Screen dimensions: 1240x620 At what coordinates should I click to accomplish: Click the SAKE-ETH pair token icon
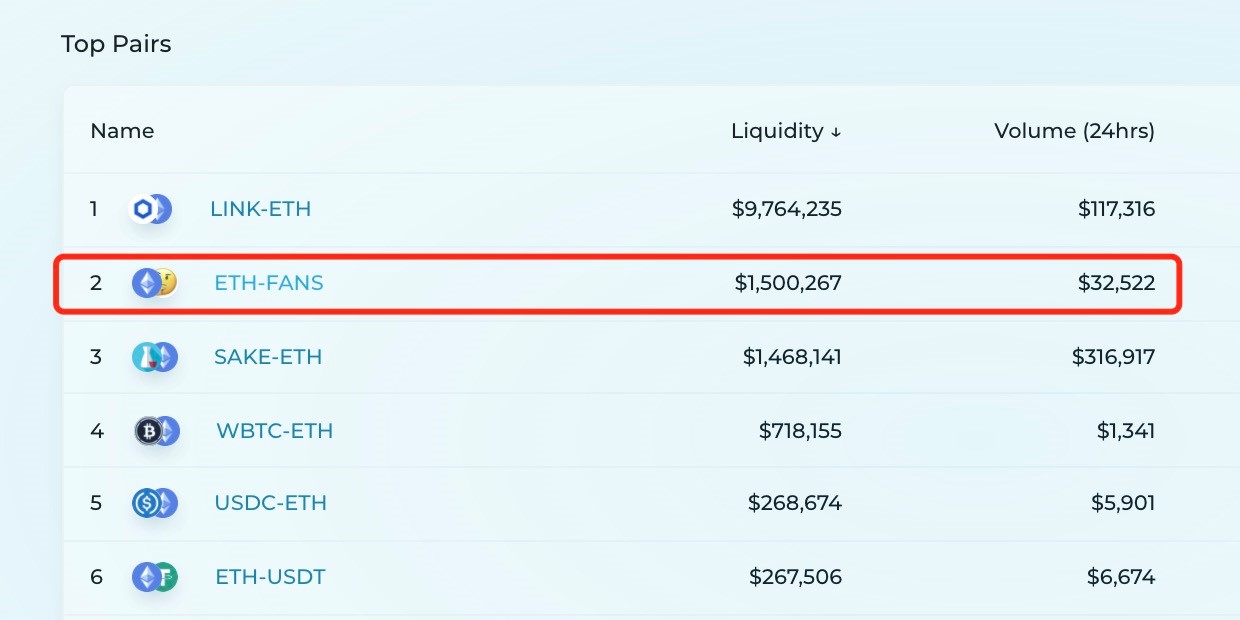154,357
